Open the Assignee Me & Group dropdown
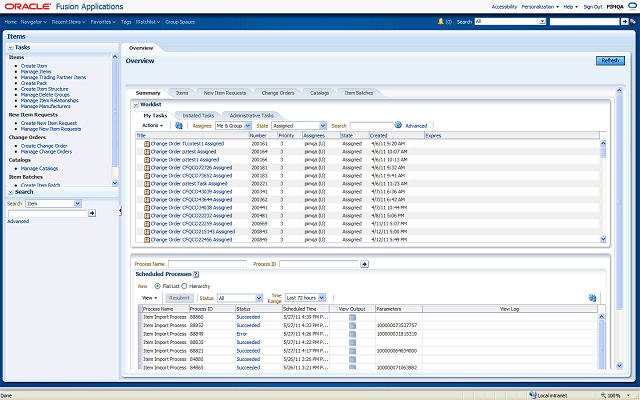Image resolution: width=640 pixels, height=400 pixels. 233,126
